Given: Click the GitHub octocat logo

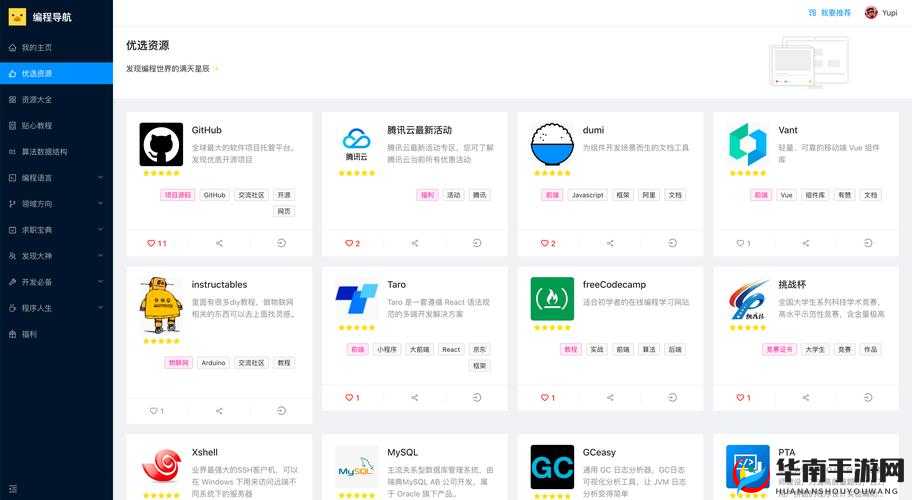Looking at the screenshot, I should coord(161,144).
